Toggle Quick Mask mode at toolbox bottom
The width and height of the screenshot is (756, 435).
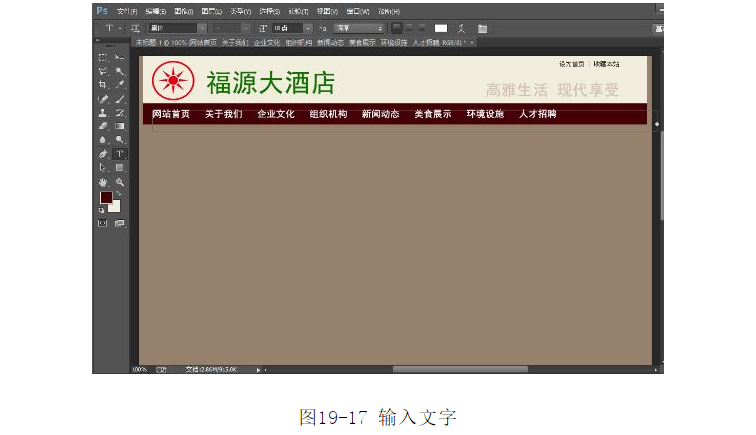pyautogui.click(x=103, y=223)
